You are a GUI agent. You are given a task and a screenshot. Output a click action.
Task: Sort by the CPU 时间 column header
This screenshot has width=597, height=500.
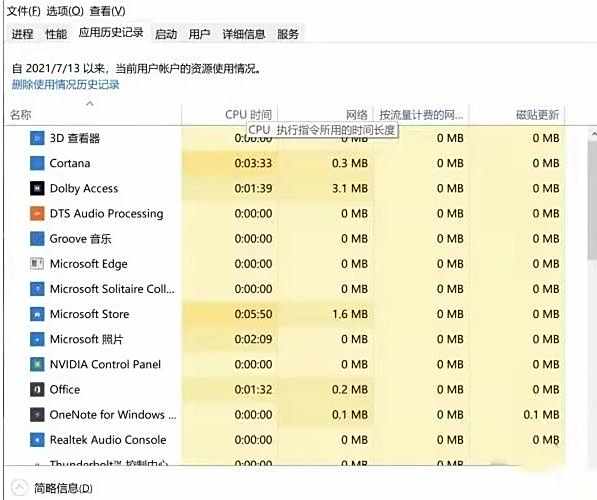coord(230,115)
